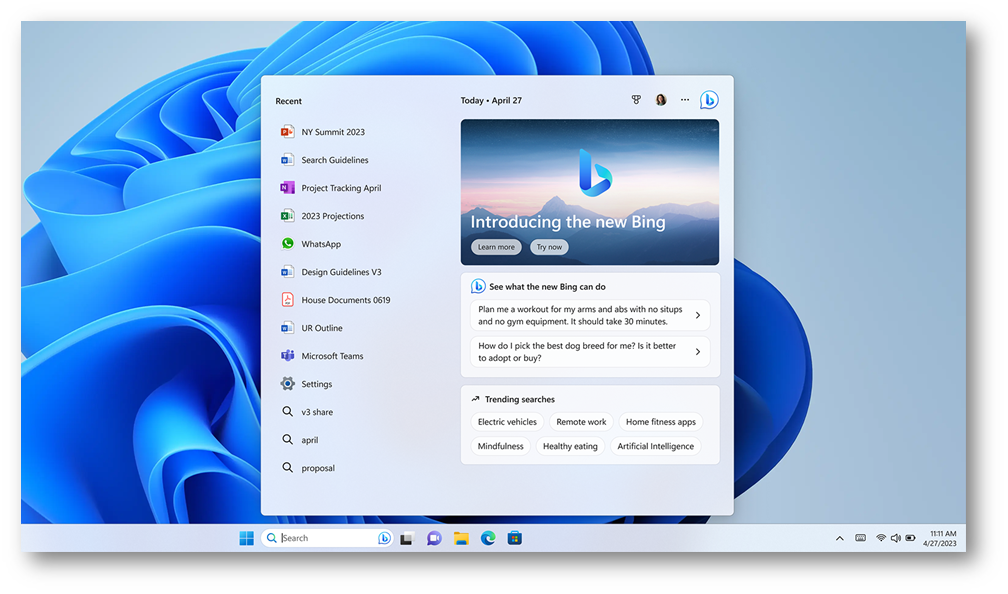Open Bing chat icon in search panel header
1008x594 pixels.
coord(709,100)
